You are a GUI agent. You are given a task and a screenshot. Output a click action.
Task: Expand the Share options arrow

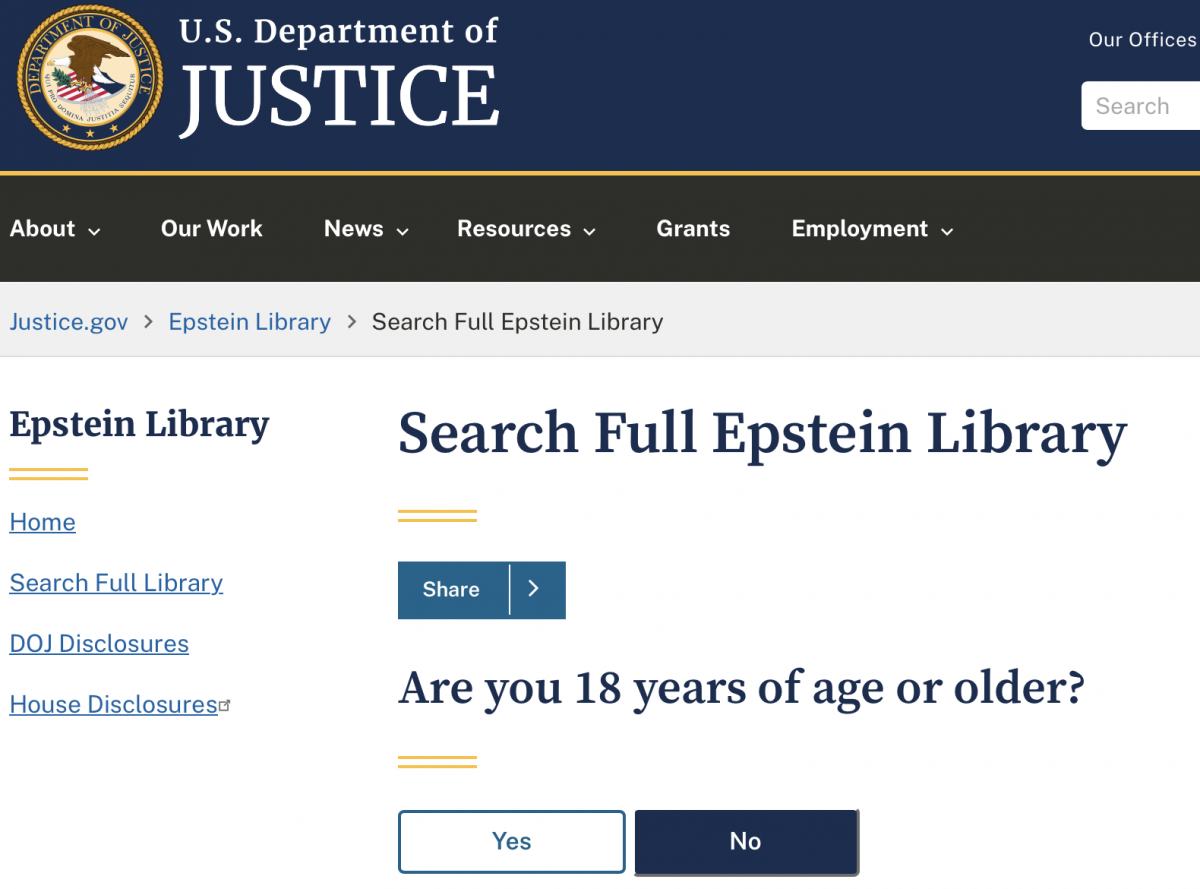tap(534, 590)
